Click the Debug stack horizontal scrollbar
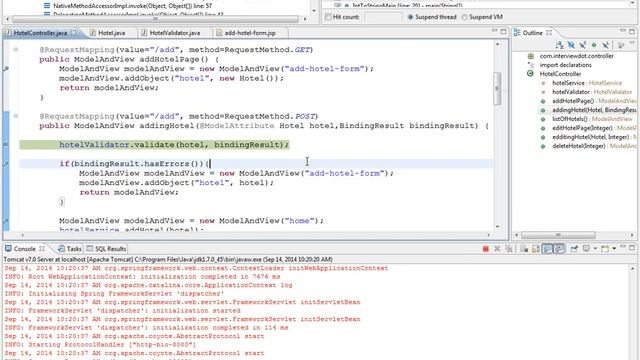Viewport: 640px width, 360px height. [x=155, y=19]
